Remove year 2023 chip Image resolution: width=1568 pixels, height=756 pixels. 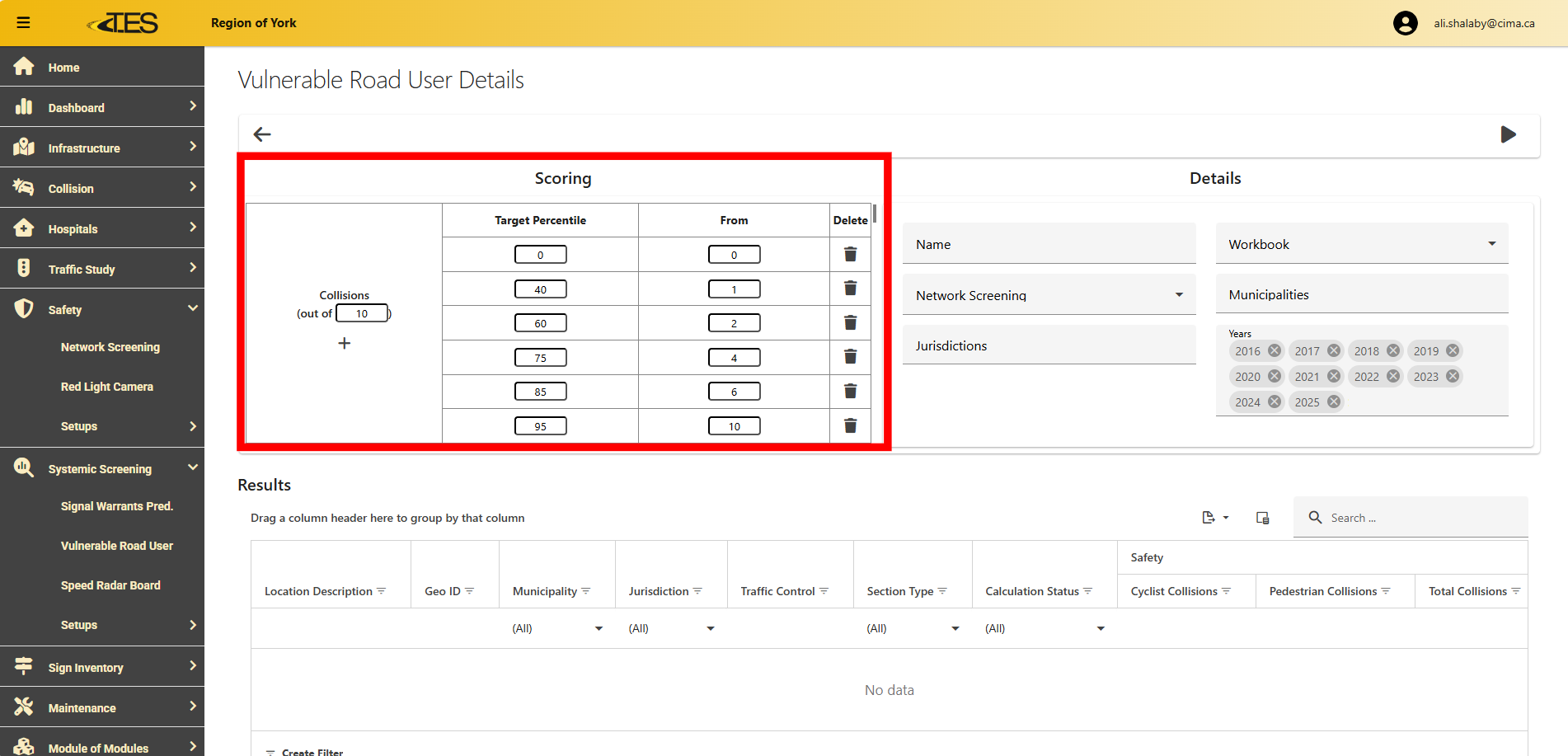1453,376
